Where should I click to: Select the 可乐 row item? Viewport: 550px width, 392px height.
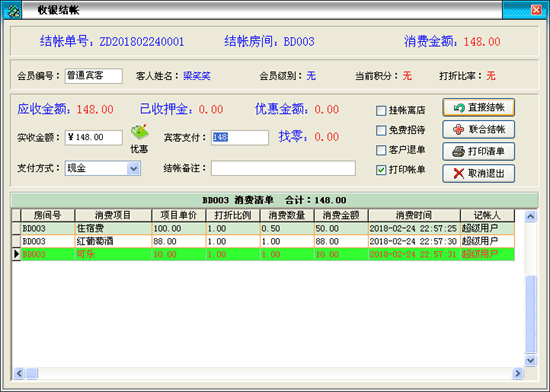click(113, 254)
